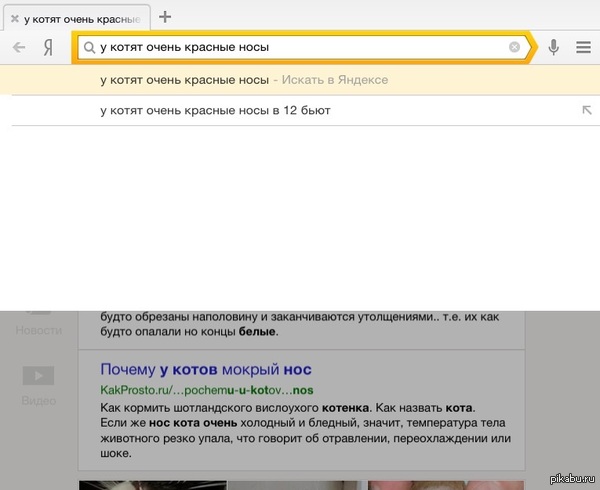Click the magnifier icon in the search bar
The height and width of the screenshot is (490, 600).
89,47
